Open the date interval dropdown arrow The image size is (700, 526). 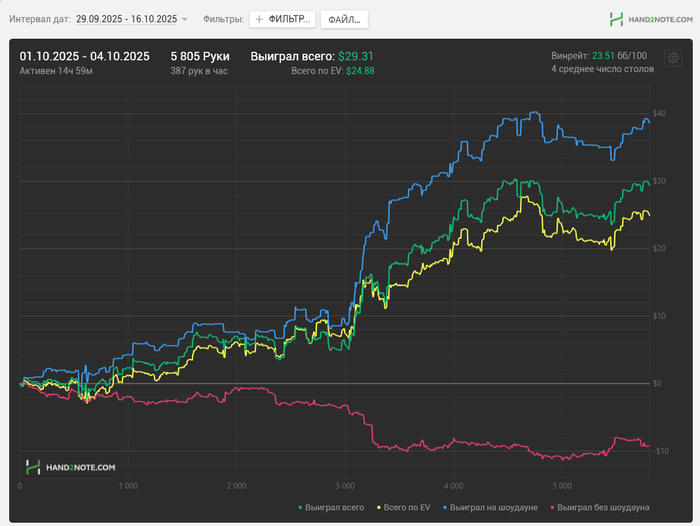(x=185, y=19)
